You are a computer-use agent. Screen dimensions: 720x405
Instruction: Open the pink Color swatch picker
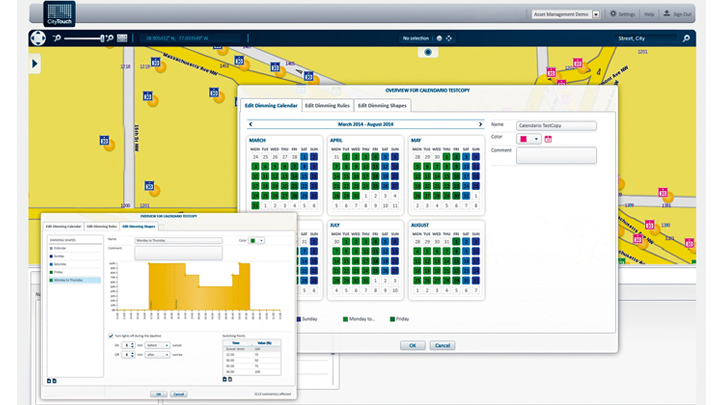[x=529, y=139]
